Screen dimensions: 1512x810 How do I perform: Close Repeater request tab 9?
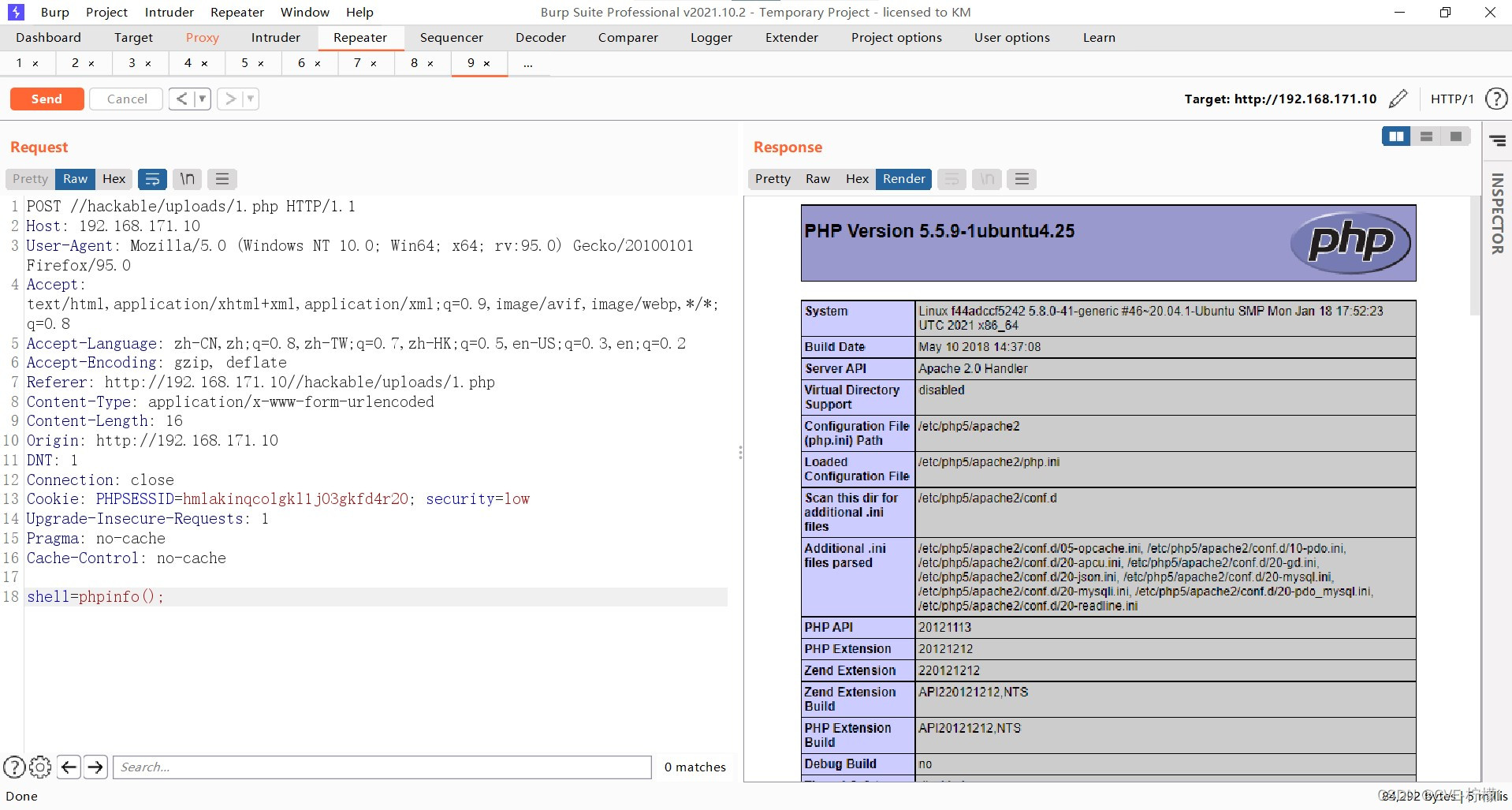click(486, 63)
